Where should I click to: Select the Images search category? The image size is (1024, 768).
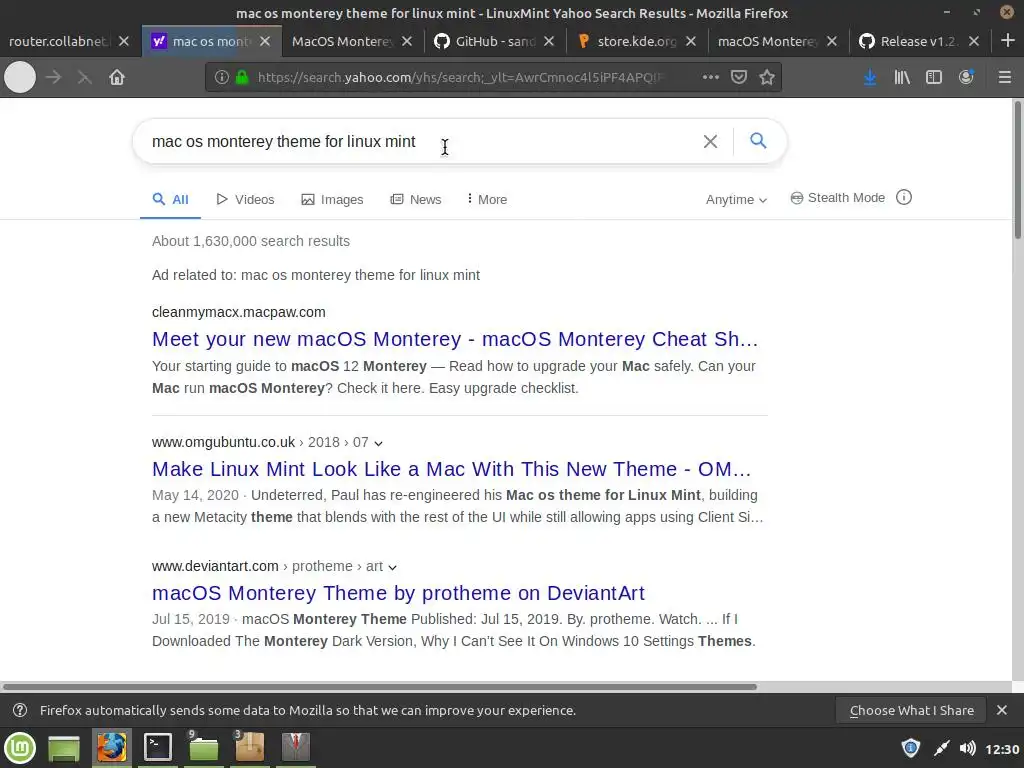[x=332, y=199]
